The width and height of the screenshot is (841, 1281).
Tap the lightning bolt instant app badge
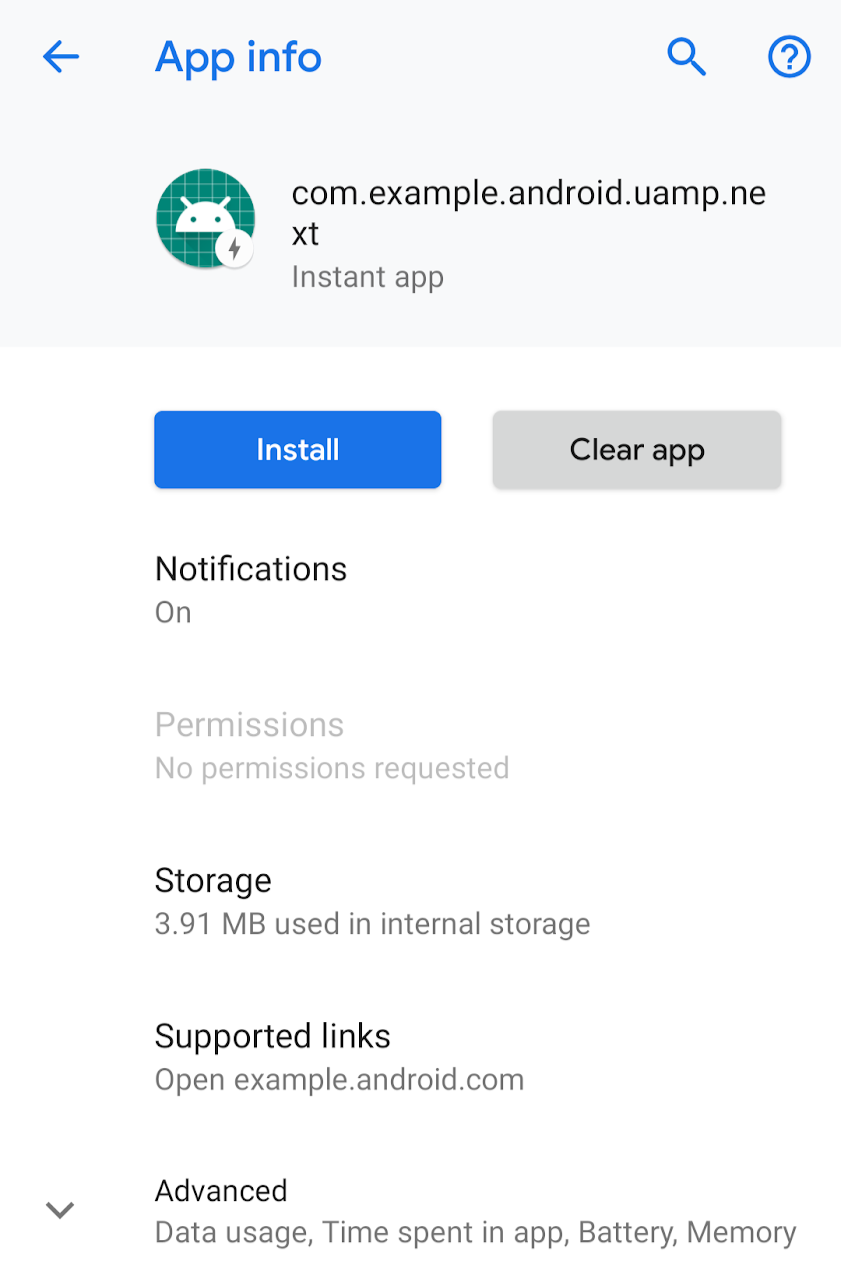[235, 247]
